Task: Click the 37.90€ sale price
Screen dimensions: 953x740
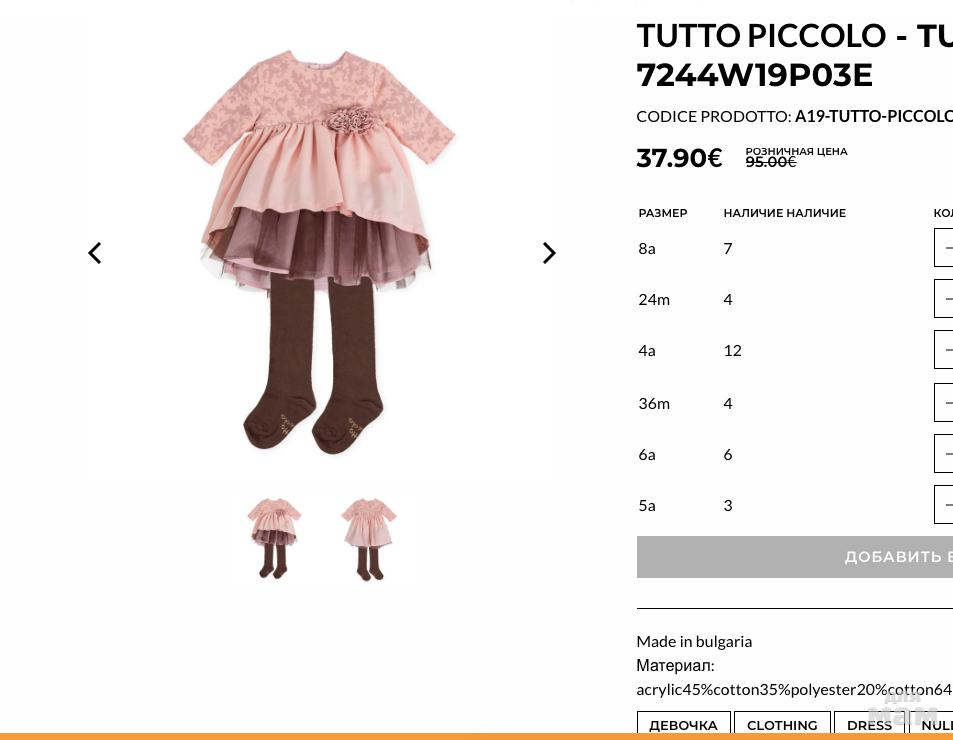Action: (x=679, y=158)
